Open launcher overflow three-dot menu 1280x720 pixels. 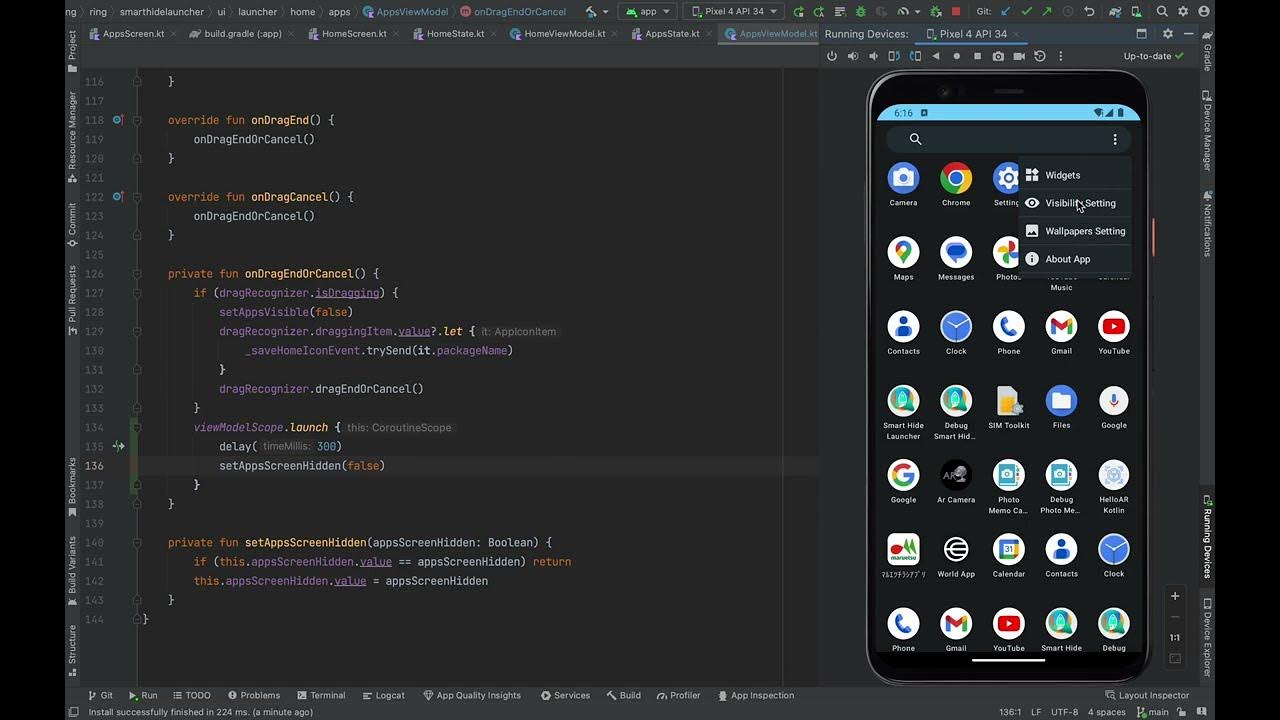point(1115,140)
